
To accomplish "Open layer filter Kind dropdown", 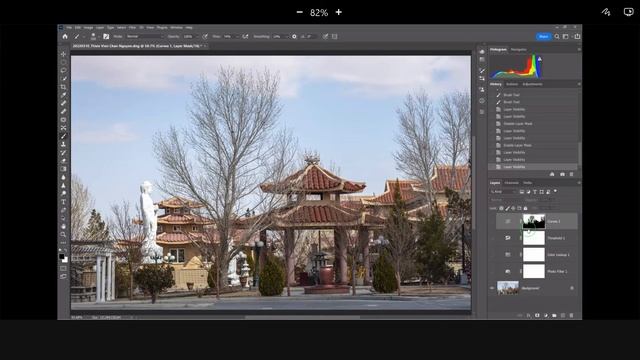I will click(x=504, y=191).
